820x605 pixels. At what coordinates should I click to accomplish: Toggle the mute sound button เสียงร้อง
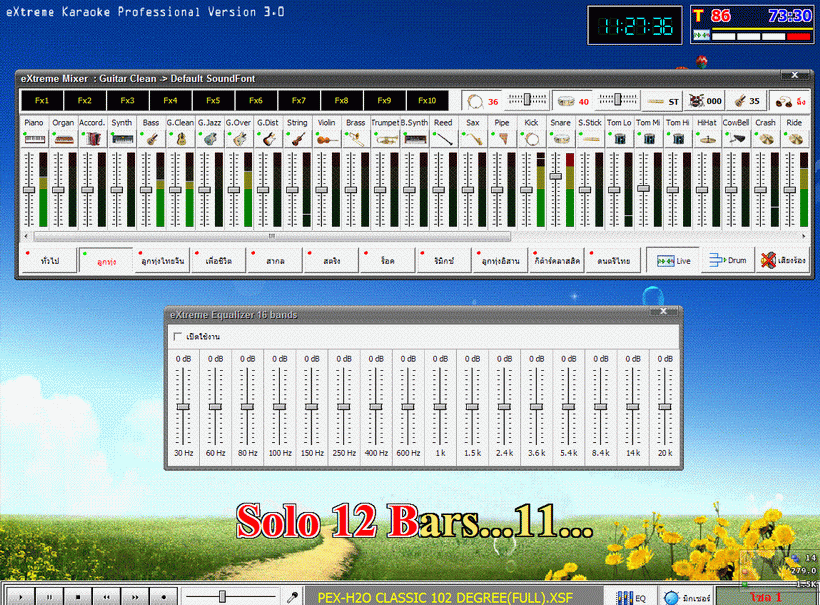pyautogui.click(x=783, y=260)
